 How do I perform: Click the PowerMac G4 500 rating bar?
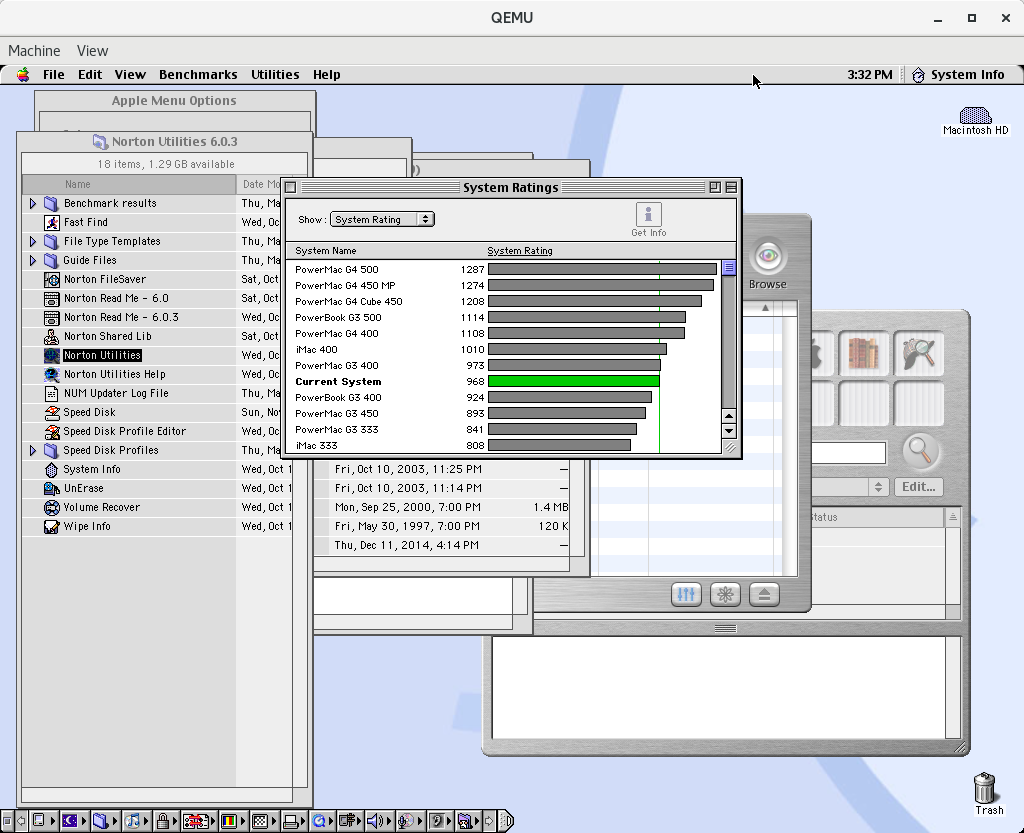[602, 269]
